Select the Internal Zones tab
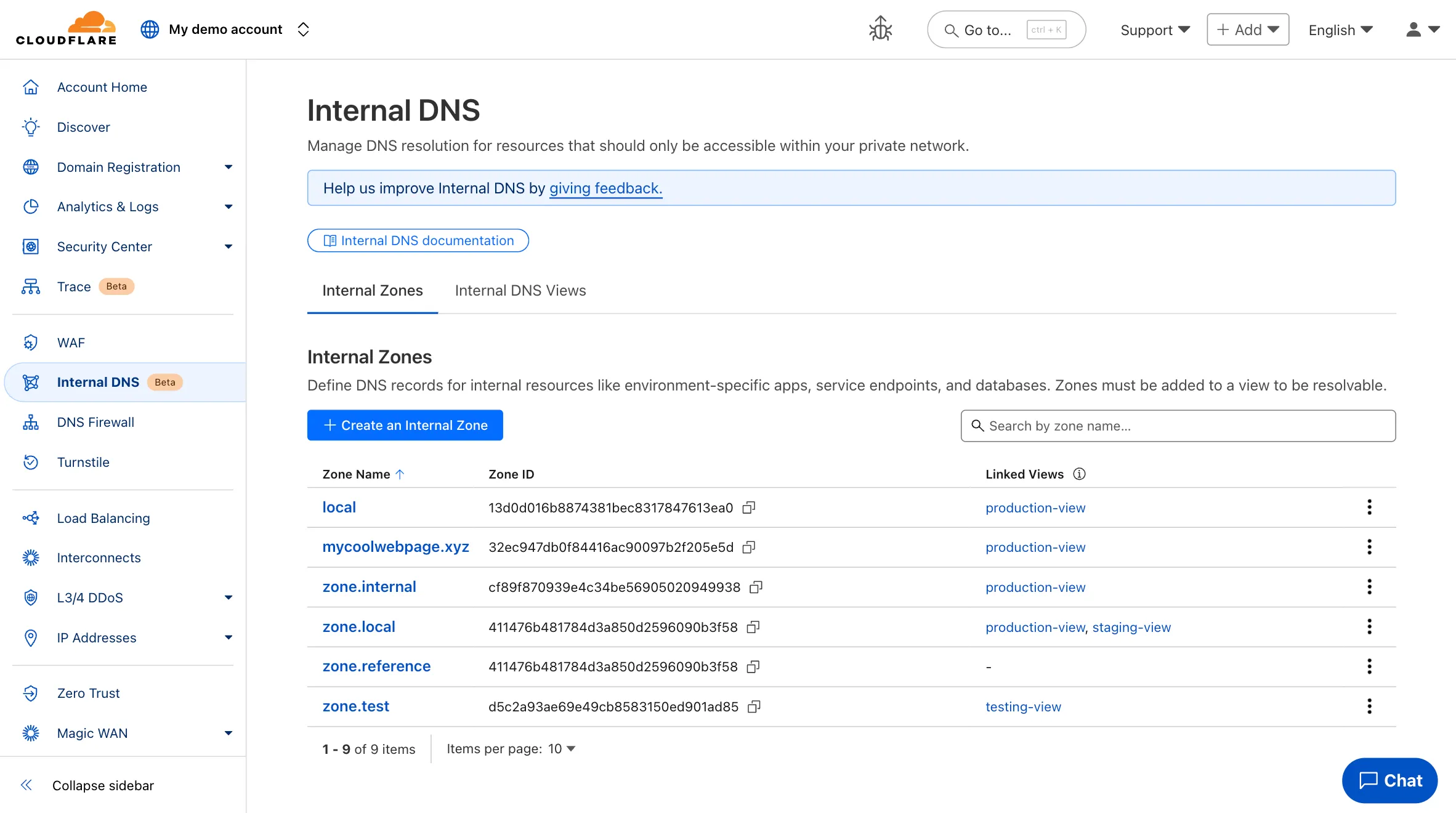 (372, 290)
